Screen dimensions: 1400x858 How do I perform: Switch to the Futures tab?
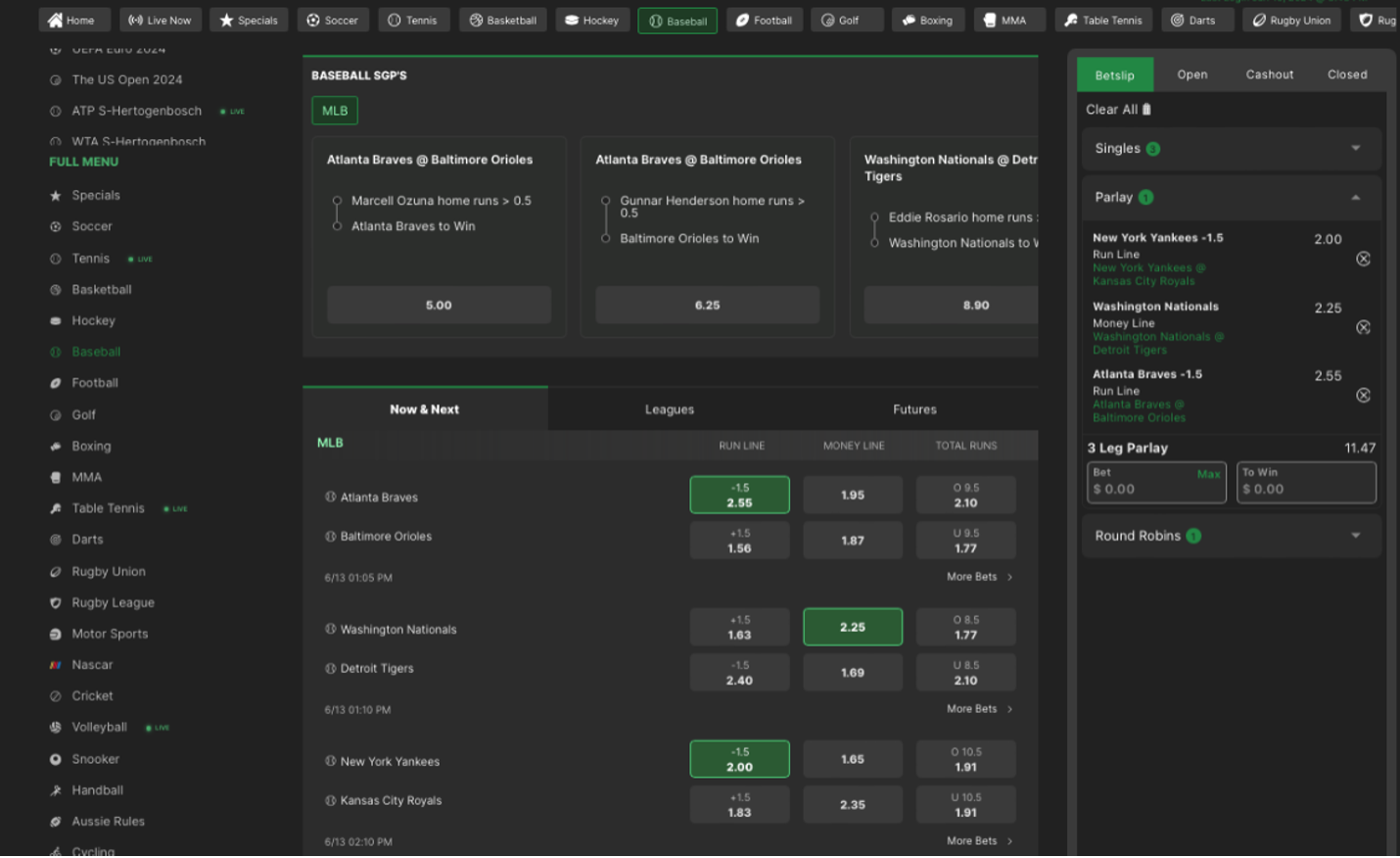[x=914, y=409]
